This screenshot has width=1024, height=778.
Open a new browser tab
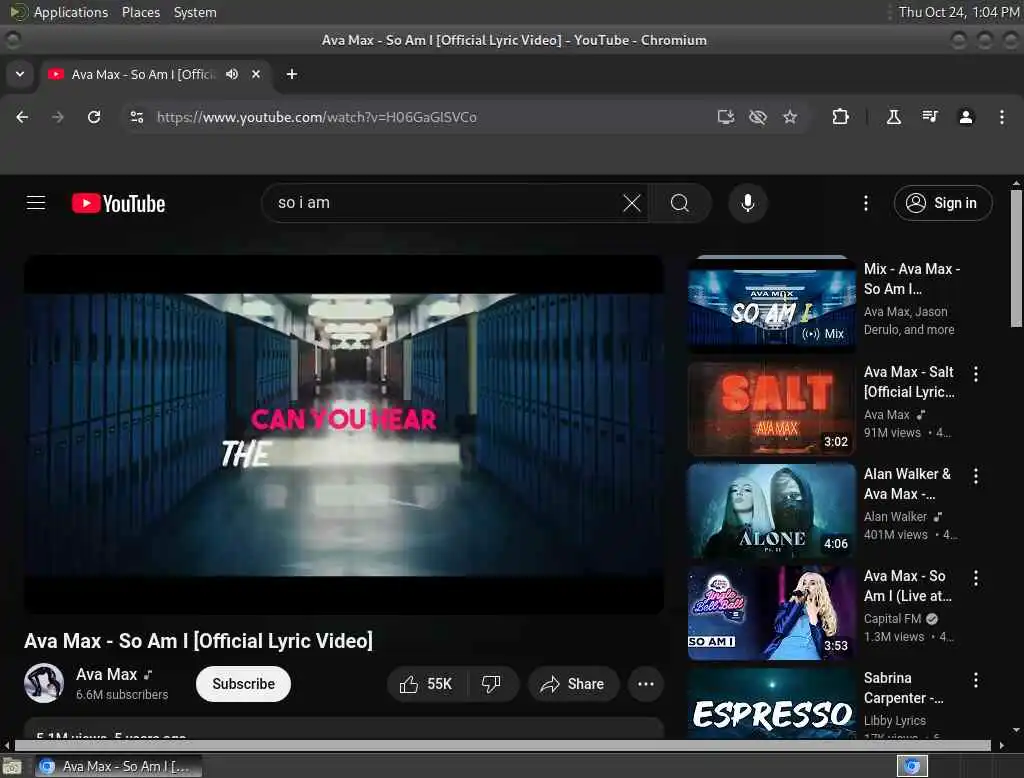[x=292, y=74]
